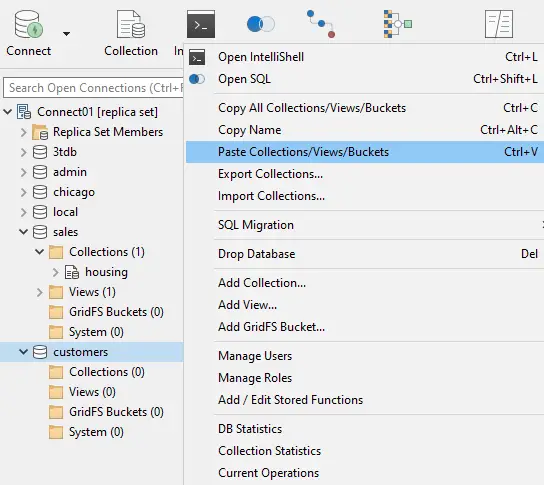Click the Connect database icon
Image resolution: width=544 pixels, height=485 pixels.
28,24
